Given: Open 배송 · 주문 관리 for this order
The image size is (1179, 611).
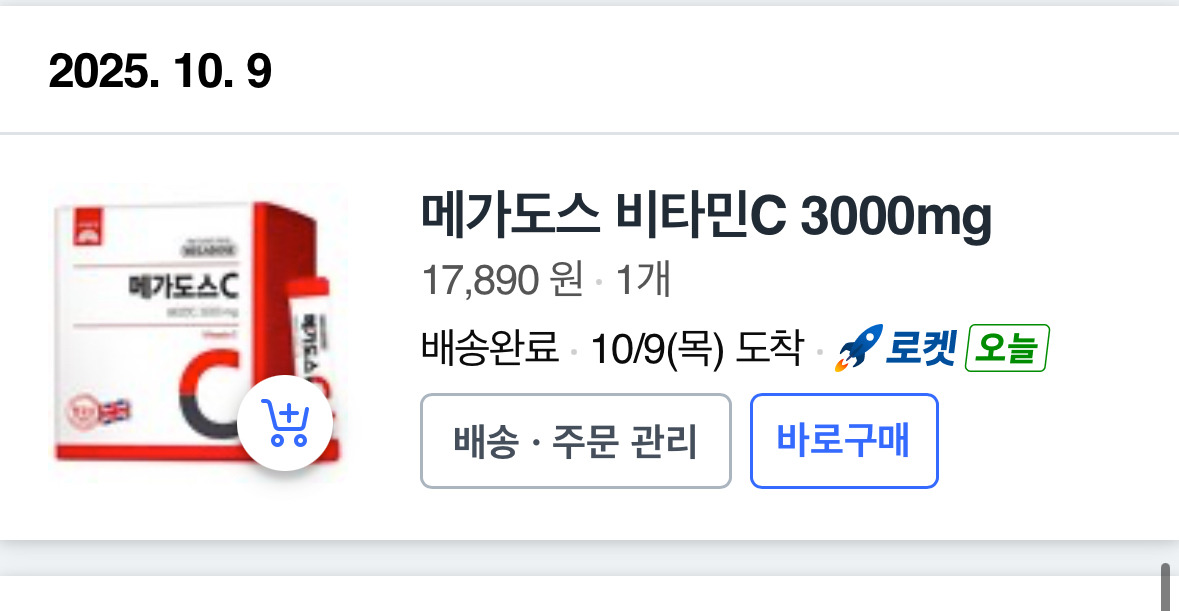Looking at the screenshot, I should click(x=575, y=441).
